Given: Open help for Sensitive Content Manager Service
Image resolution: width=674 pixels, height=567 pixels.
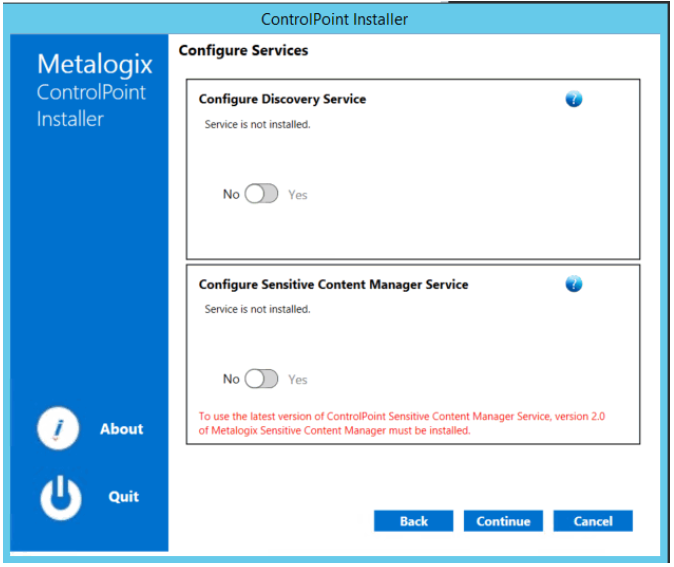Looking at the screenshot, I should (x=573, y=284).
